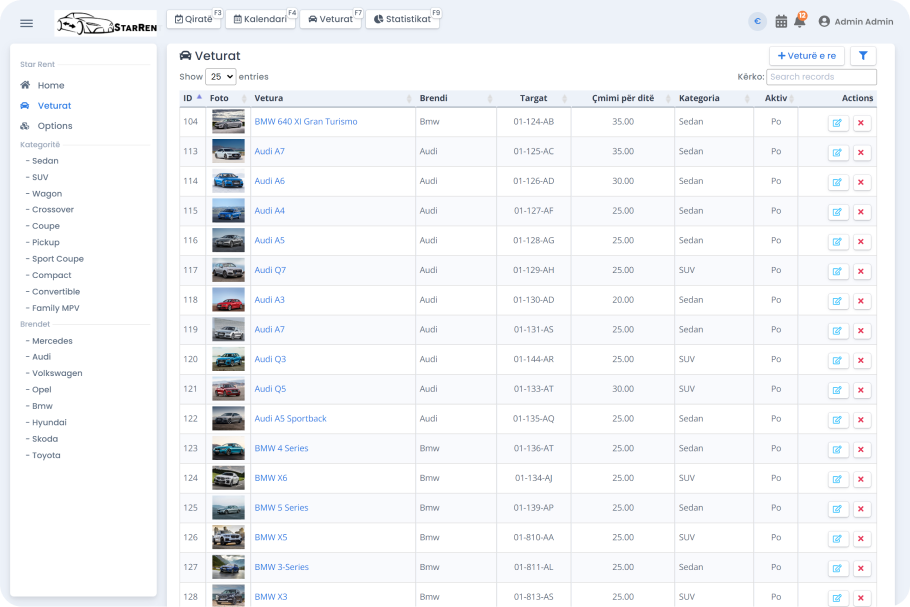Click the euro currency icon
The width and height of the screenshot is (910, 607).
pyautogui.click(x=757, y=21)
